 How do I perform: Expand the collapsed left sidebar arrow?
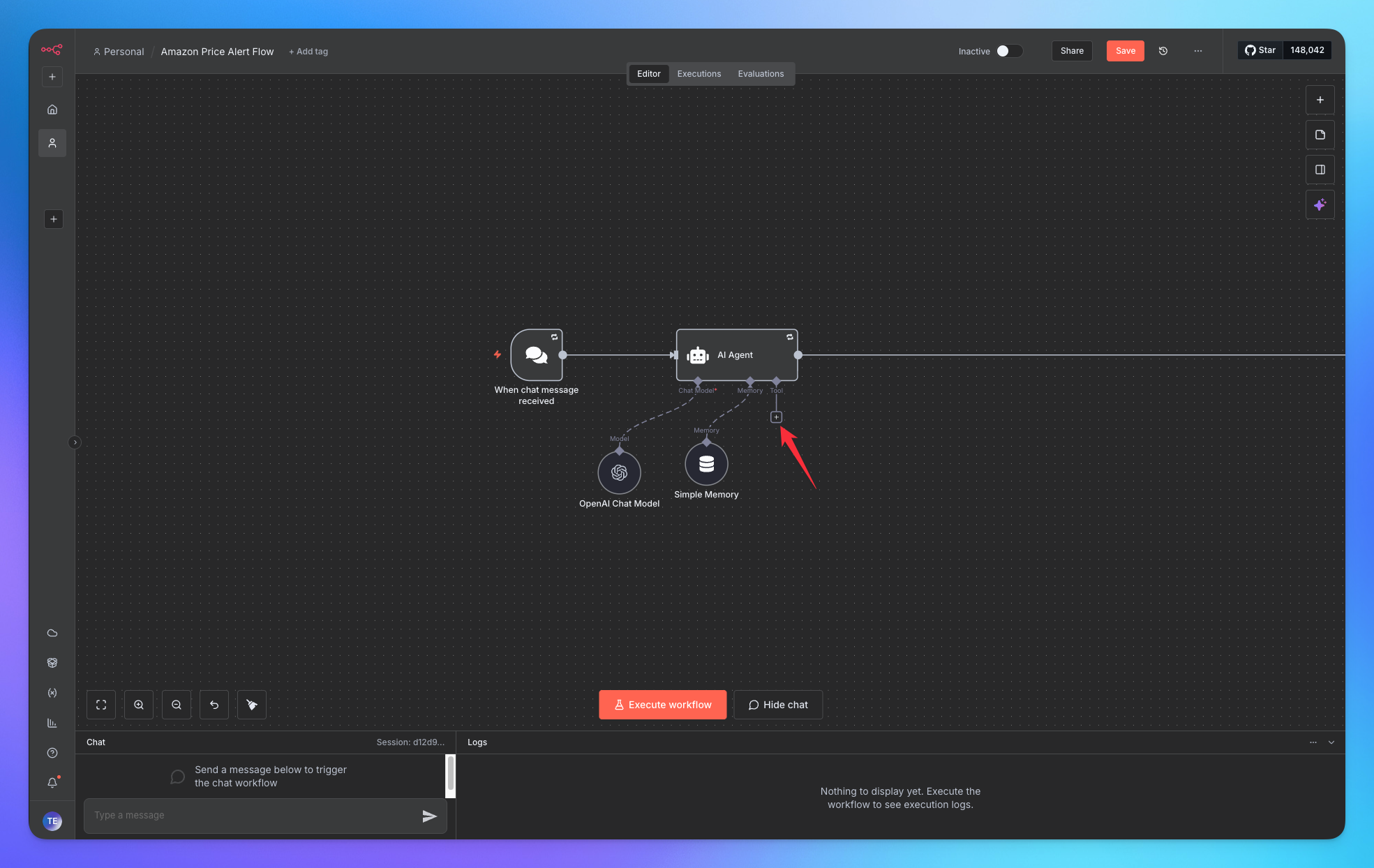coord(75,442)
